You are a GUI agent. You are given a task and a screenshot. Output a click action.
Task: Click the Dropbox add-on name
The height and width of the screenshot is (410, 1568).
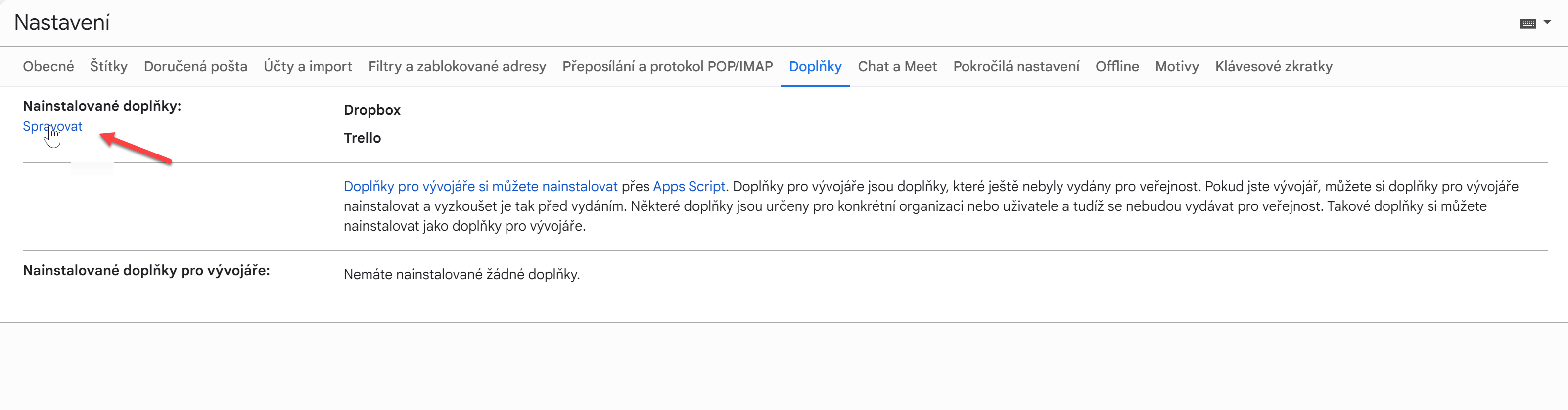click(372, 110)
